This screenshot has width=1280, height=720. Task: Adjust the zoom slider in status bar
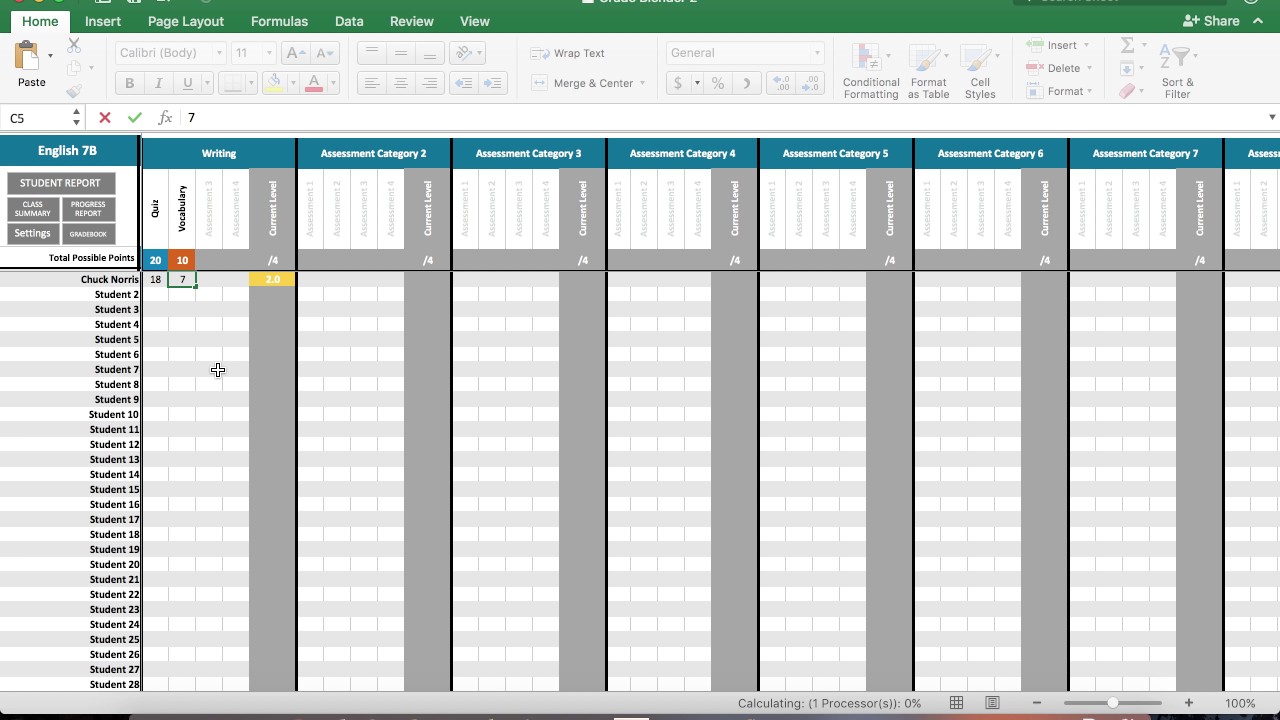click(x=1112, y=703)
